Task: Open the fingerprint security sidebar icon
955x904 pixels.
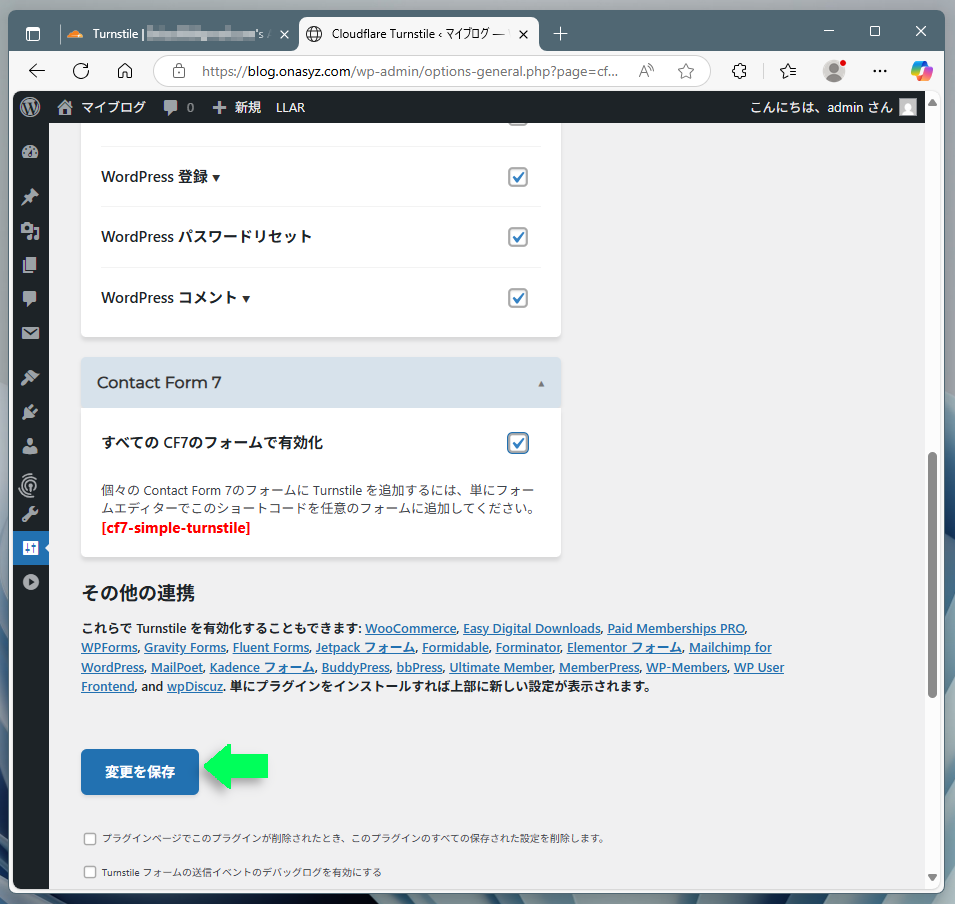Action: pos(30,485)
